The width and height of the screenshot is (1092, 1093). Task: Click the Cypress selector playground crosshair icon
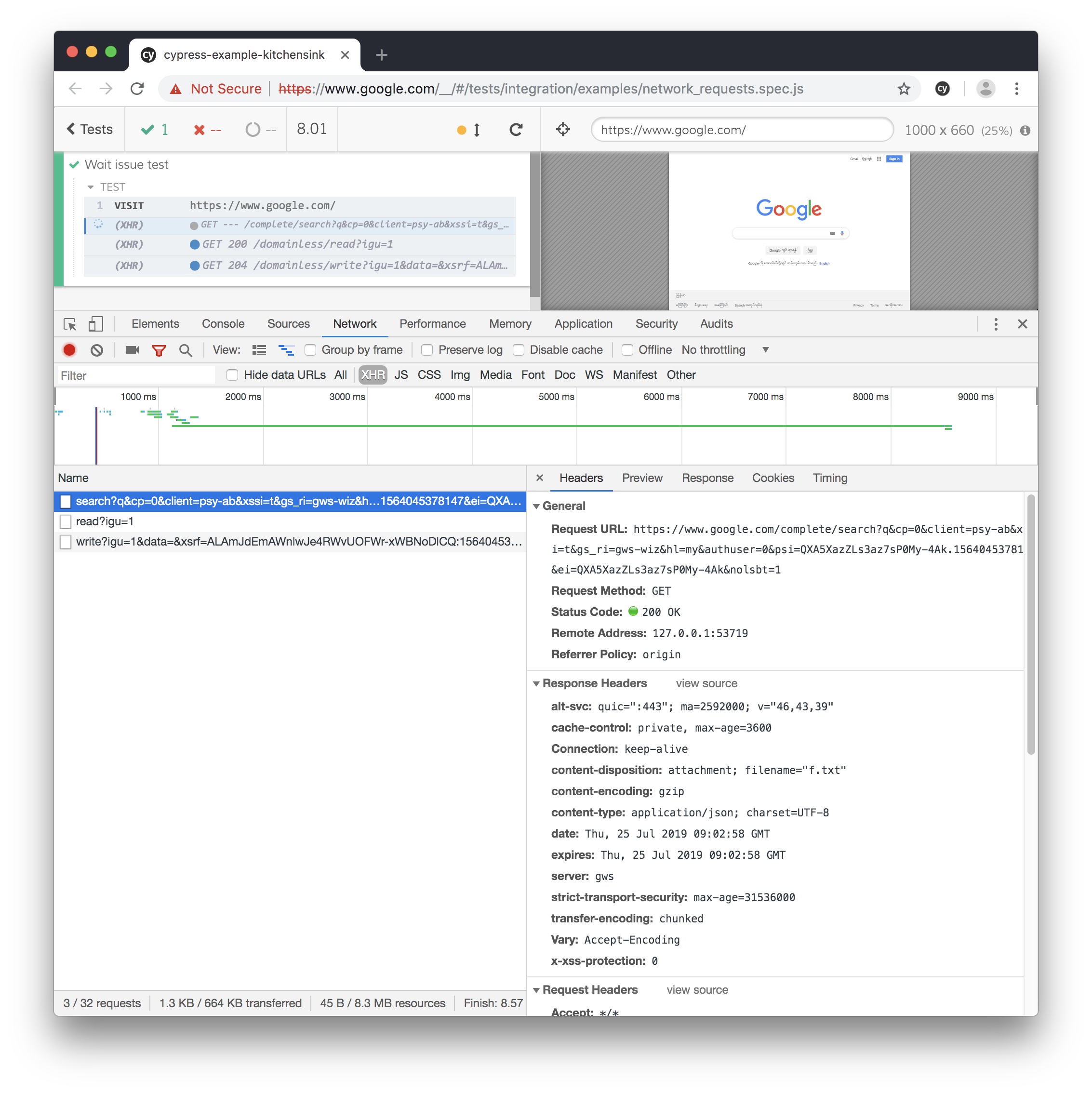tap(563, 130)
